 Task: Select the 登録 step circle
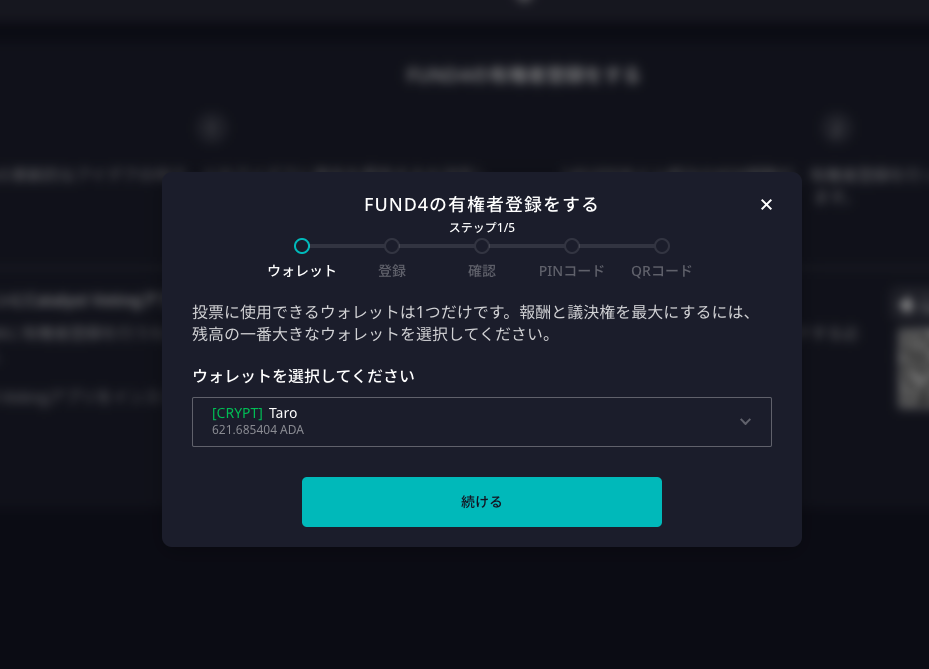392,246
